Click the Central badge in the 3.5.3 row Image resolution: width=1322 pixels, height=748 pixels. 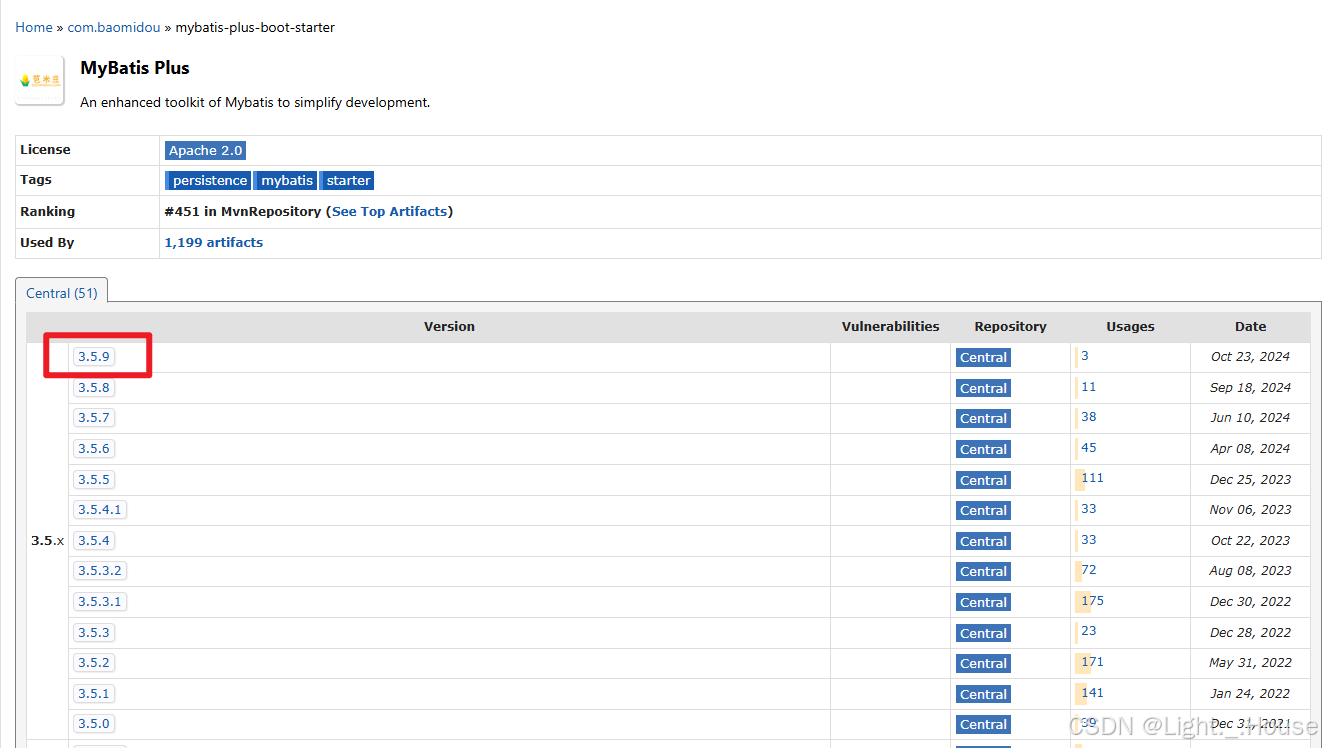pos(983,634)
